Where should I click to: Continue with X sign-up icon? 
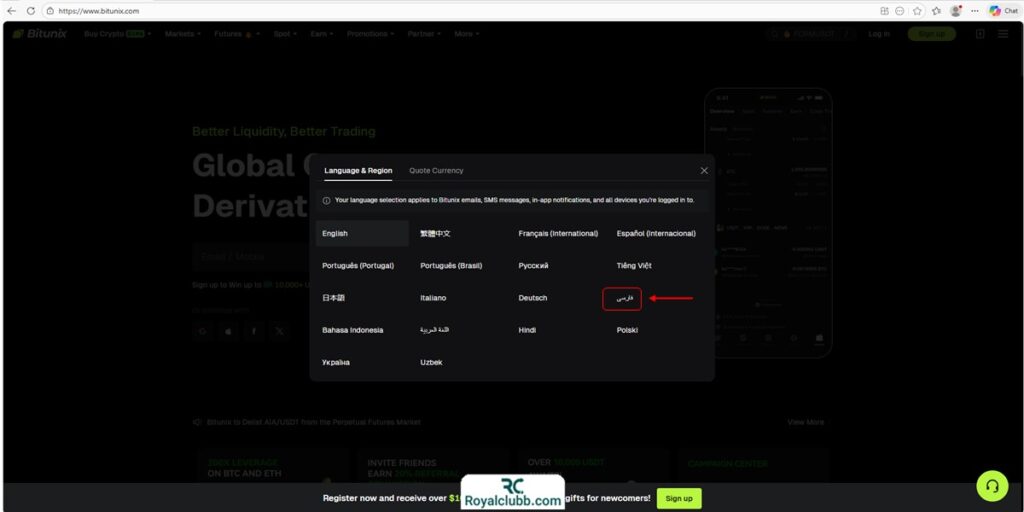[x=280, y=331]
